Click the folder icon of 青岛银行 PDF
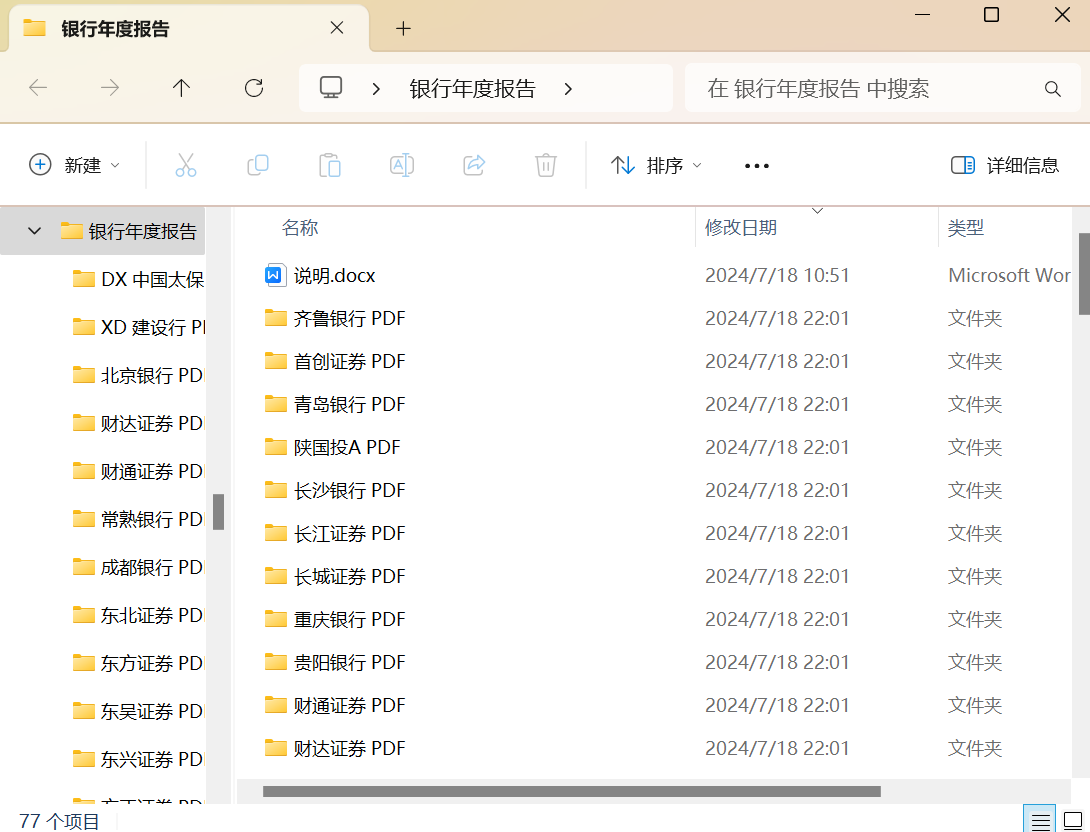The width and height of the screenshot is (1090, 832). point(275,405)
